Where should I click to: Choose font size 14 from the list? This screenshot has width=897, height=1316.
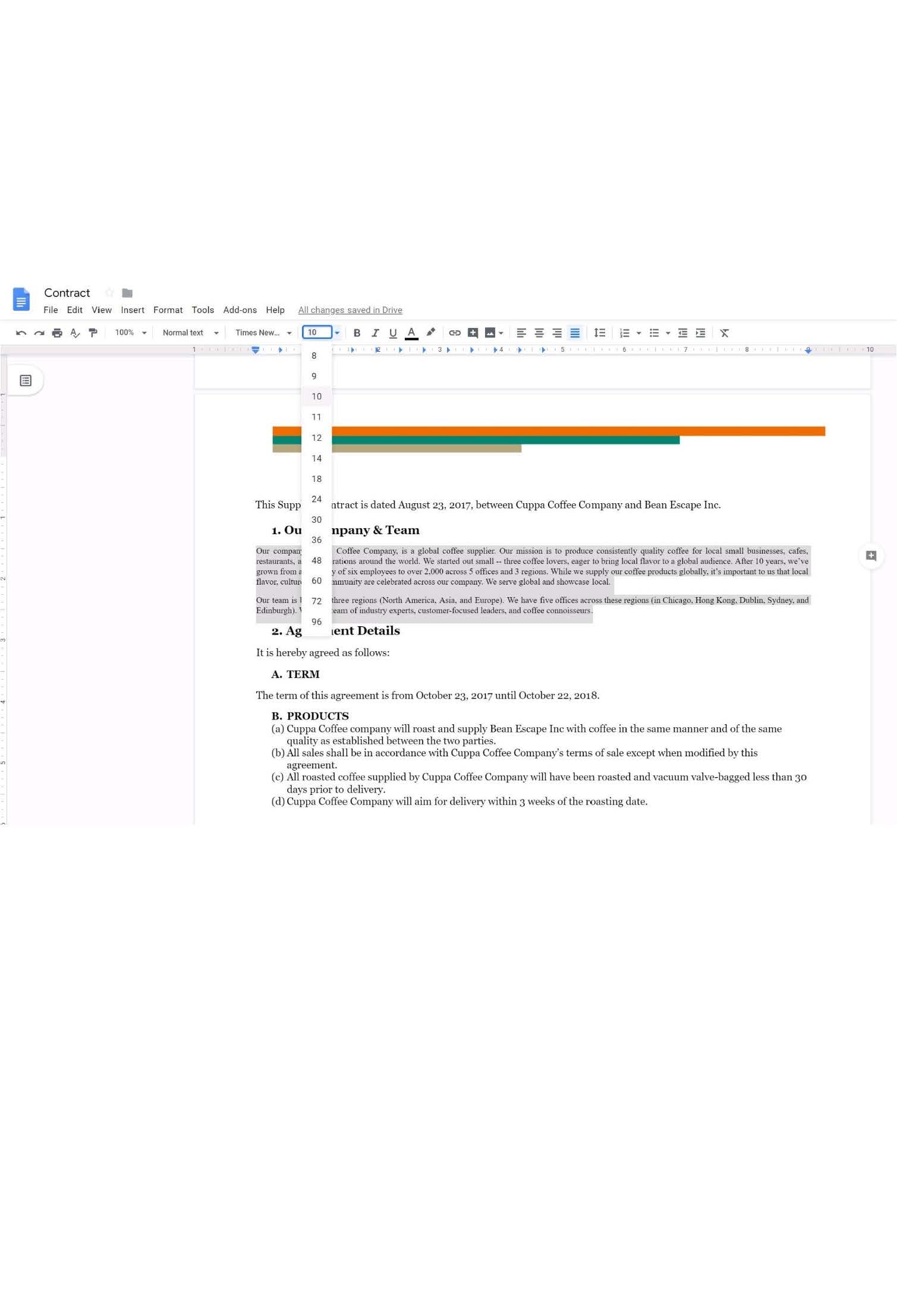coord(316,458)
